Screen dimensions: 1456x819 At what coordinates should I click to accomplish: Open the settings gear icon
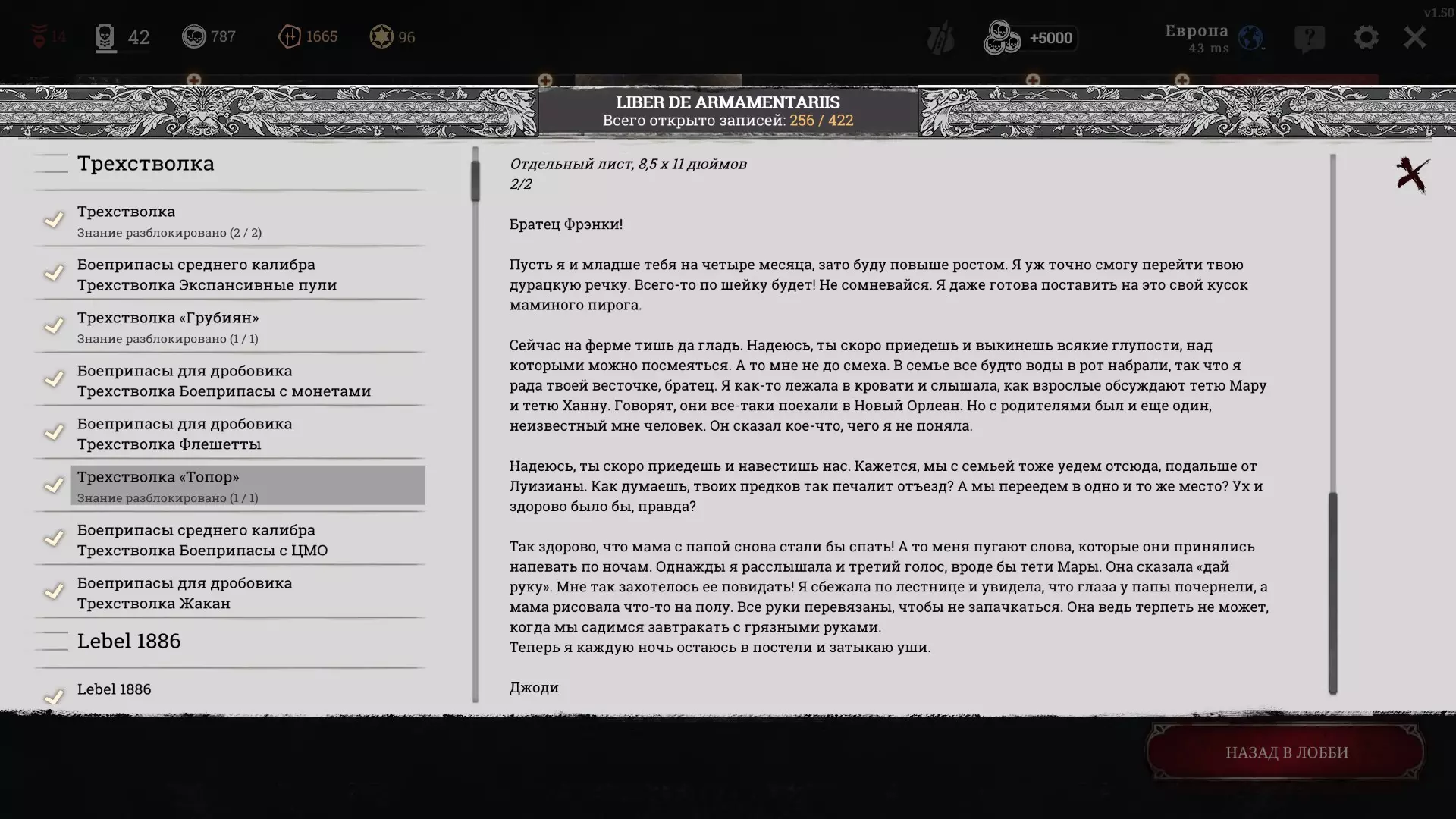(x=1366, y=37)
